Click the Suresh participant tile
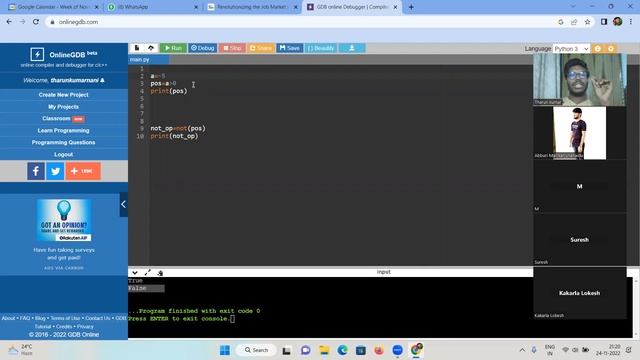The image size is (640, 360). pos(580,240)
